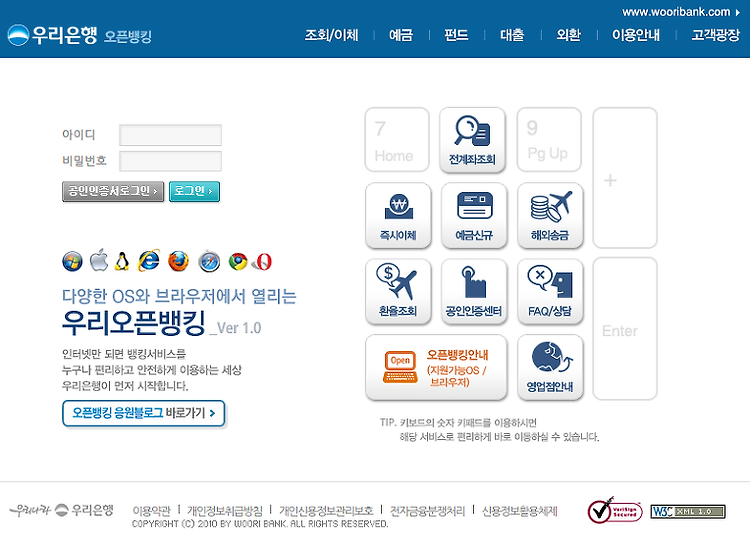The image size is (750, 541).
Task: Open the 펀드 menu
Action: [x=456, y=35]
